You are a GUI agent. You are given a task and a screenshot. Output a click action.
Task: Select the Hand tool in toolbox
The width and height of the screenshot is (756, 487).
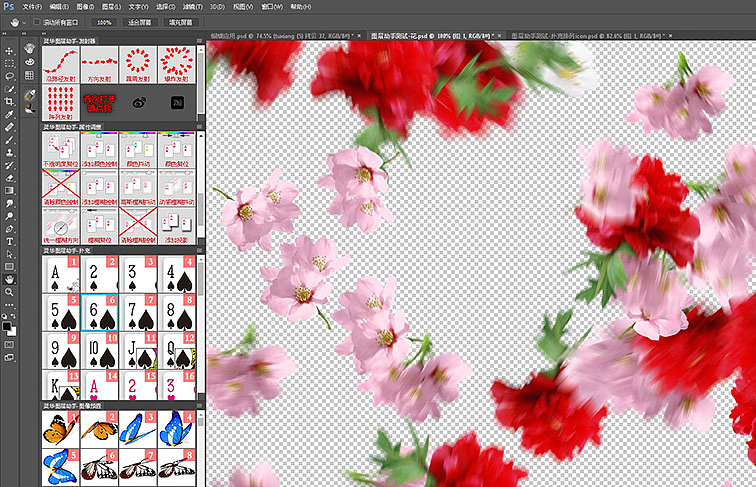(9, 279)
